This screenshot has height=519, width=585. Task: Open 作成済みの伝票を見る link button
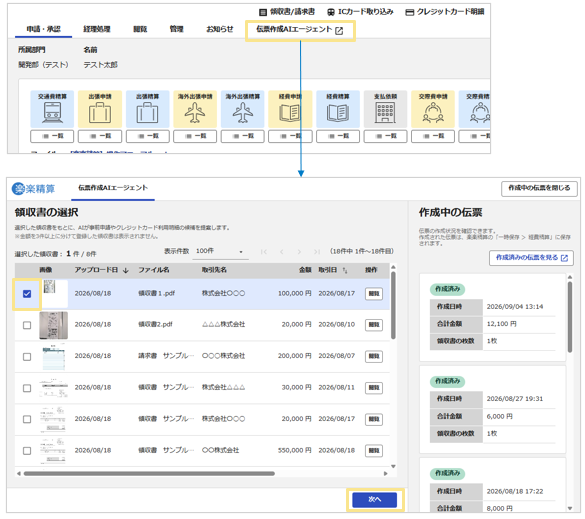[x=531, y=258]
